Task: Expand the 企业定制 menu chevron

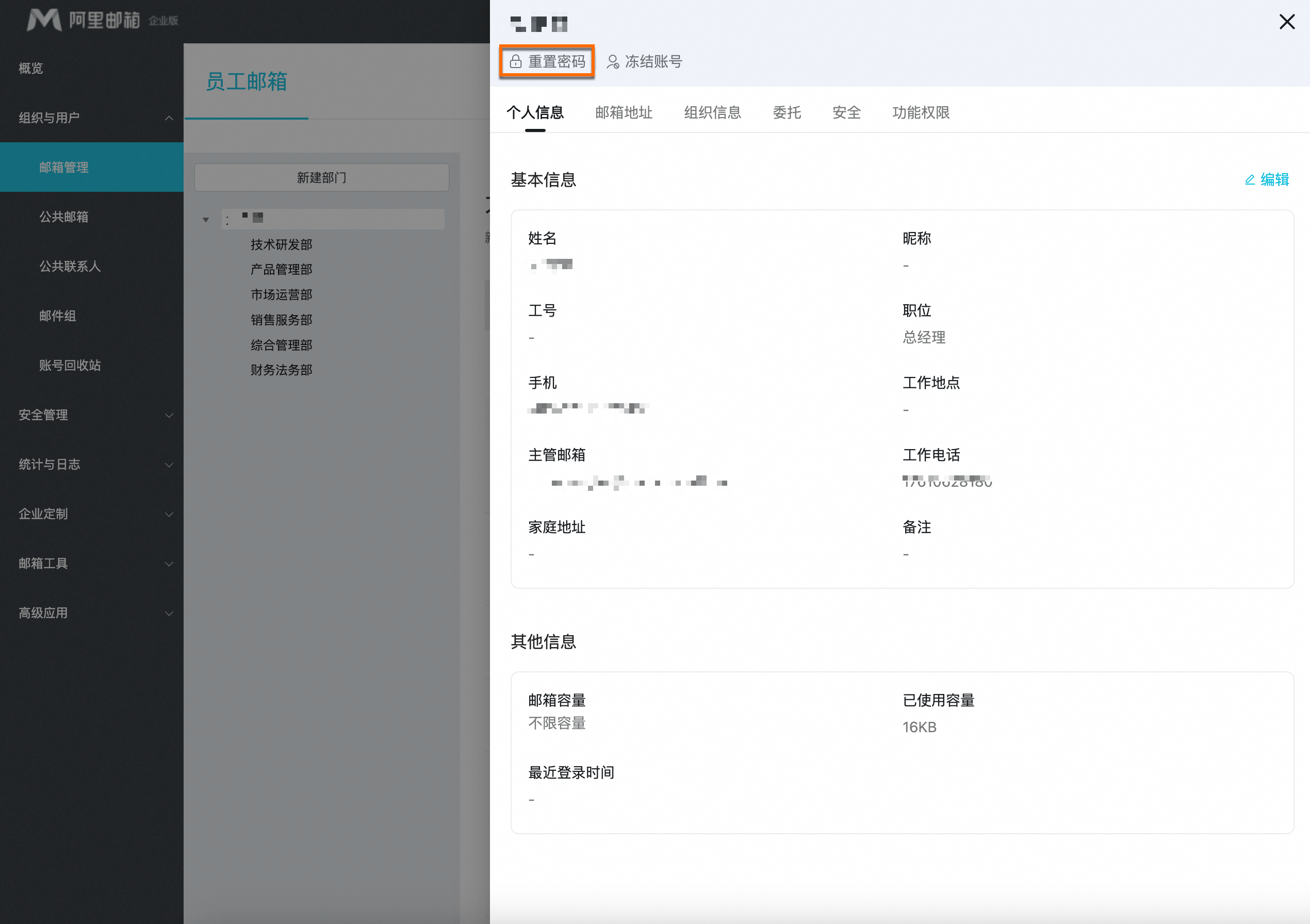Action: point(169,515)
